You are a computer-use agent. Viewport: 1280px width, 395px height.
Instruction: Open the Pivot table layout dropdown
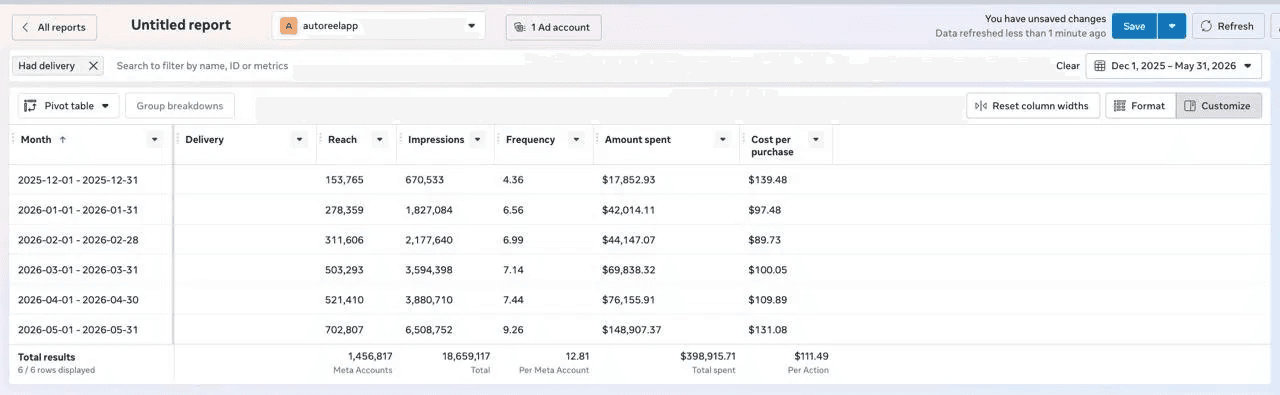point(69,106)
